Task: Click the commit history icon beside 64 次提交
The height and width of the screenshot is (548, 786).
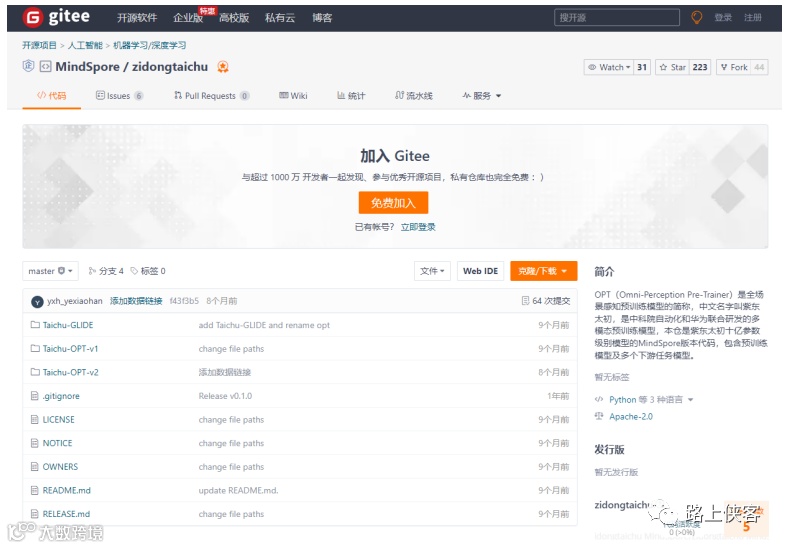Action: (x=525, y=300)
